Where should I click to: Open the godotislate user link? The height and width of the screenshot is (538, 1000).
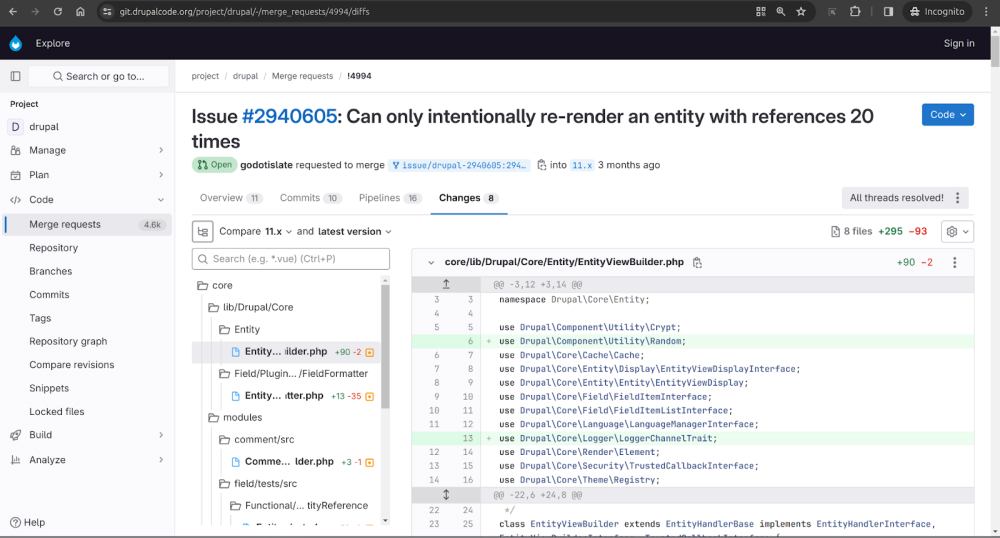click(x=267, y=165)
